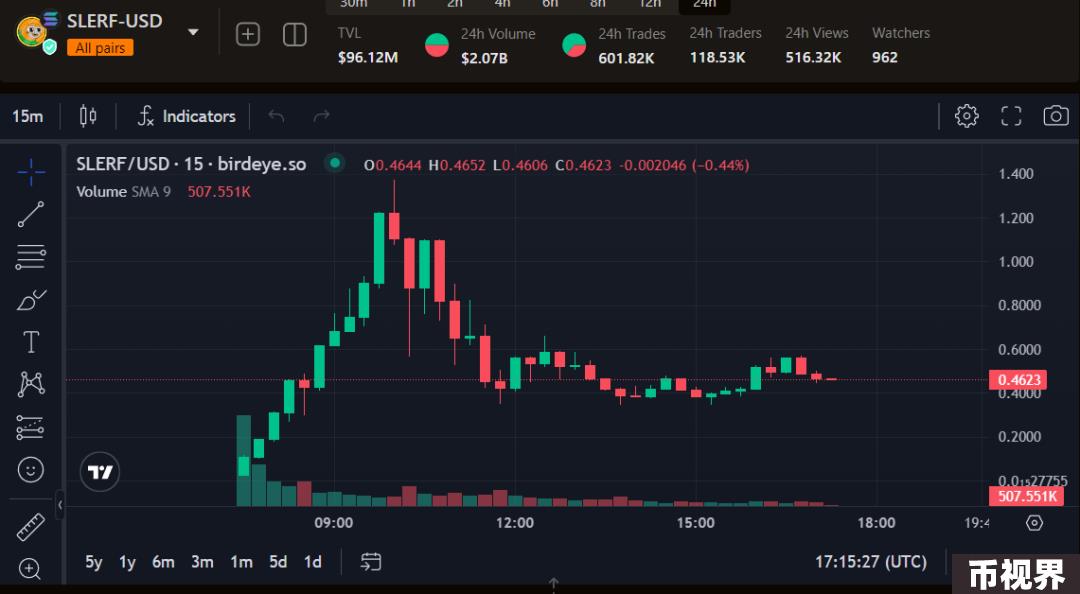
Task: Set chart range to 5y
Action: (94, 562)
